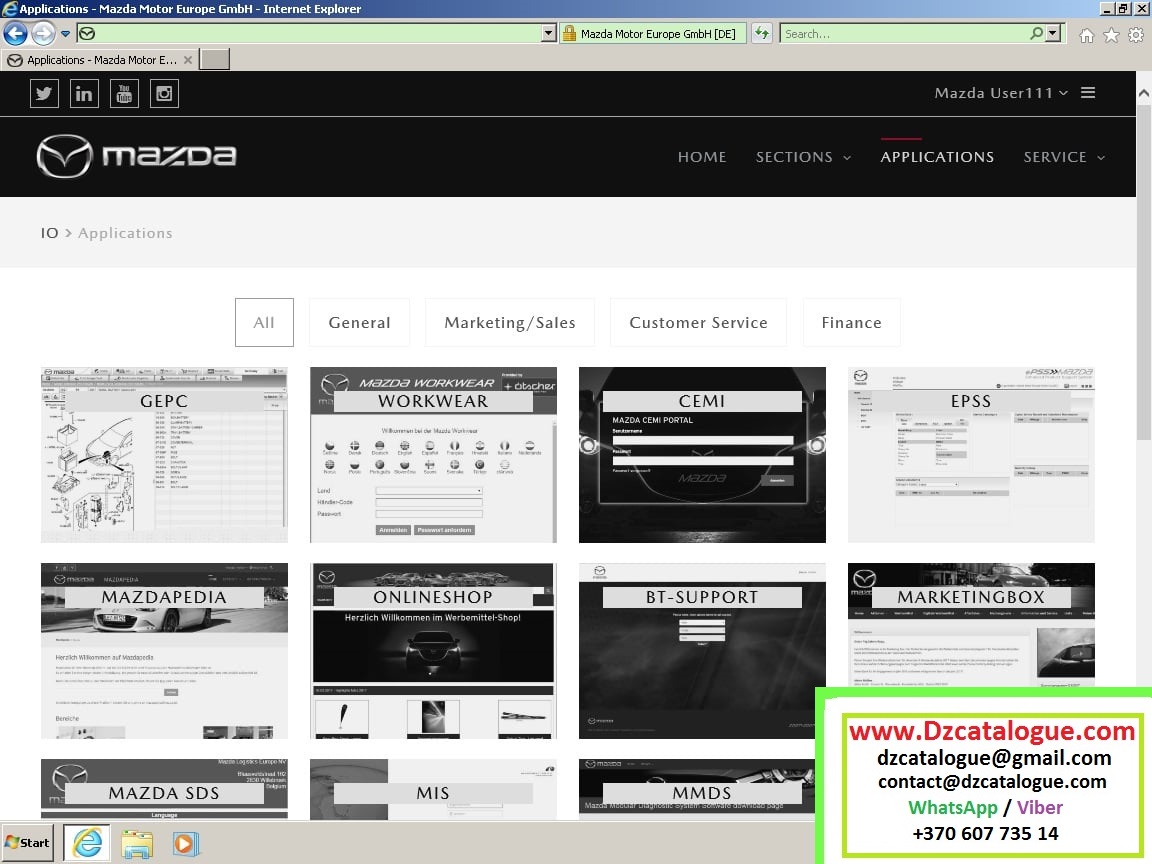
Task: Click IO breadcrumb link
Action: 49,233
